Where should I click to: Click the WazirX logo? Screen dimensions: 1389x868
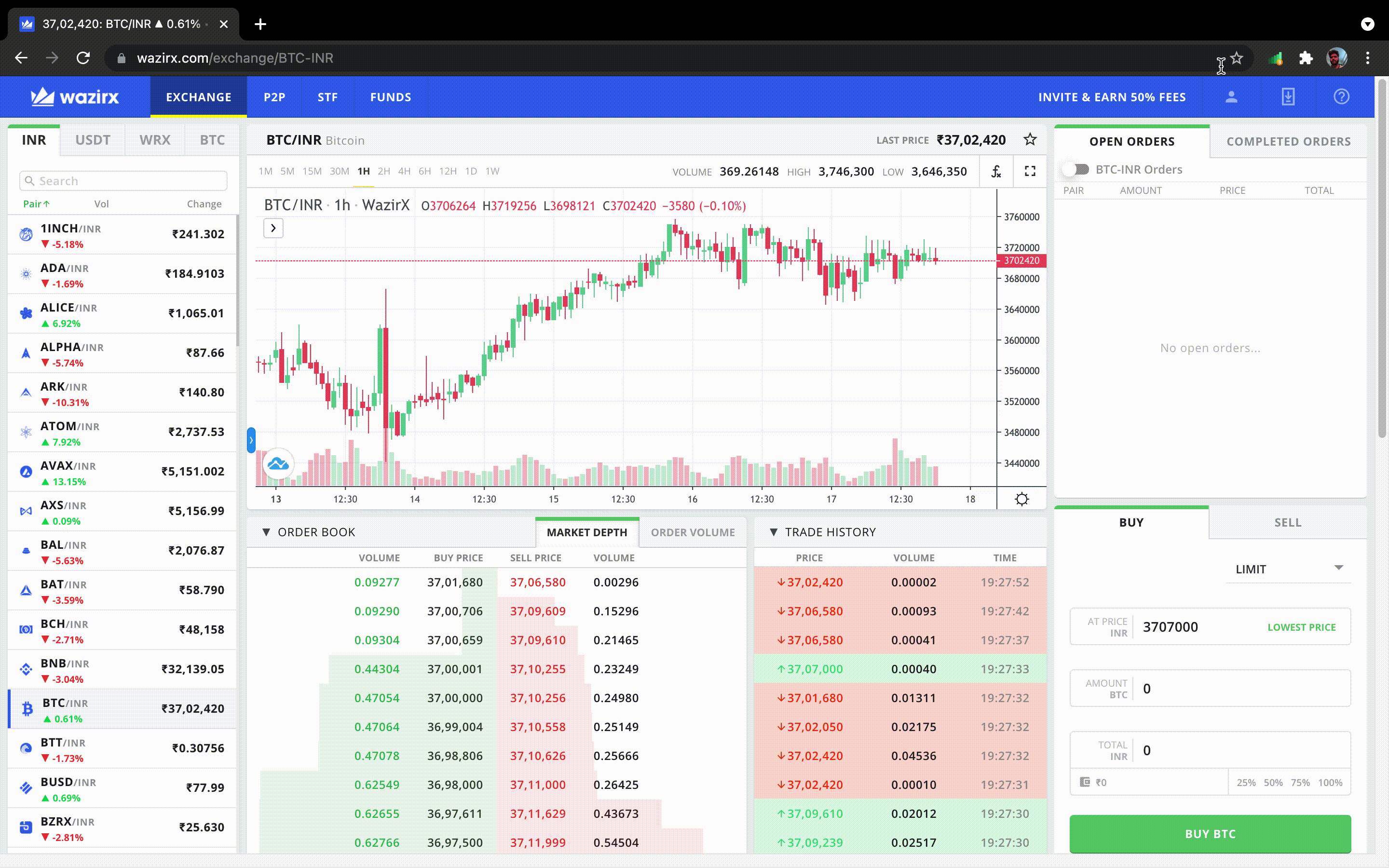75,97
